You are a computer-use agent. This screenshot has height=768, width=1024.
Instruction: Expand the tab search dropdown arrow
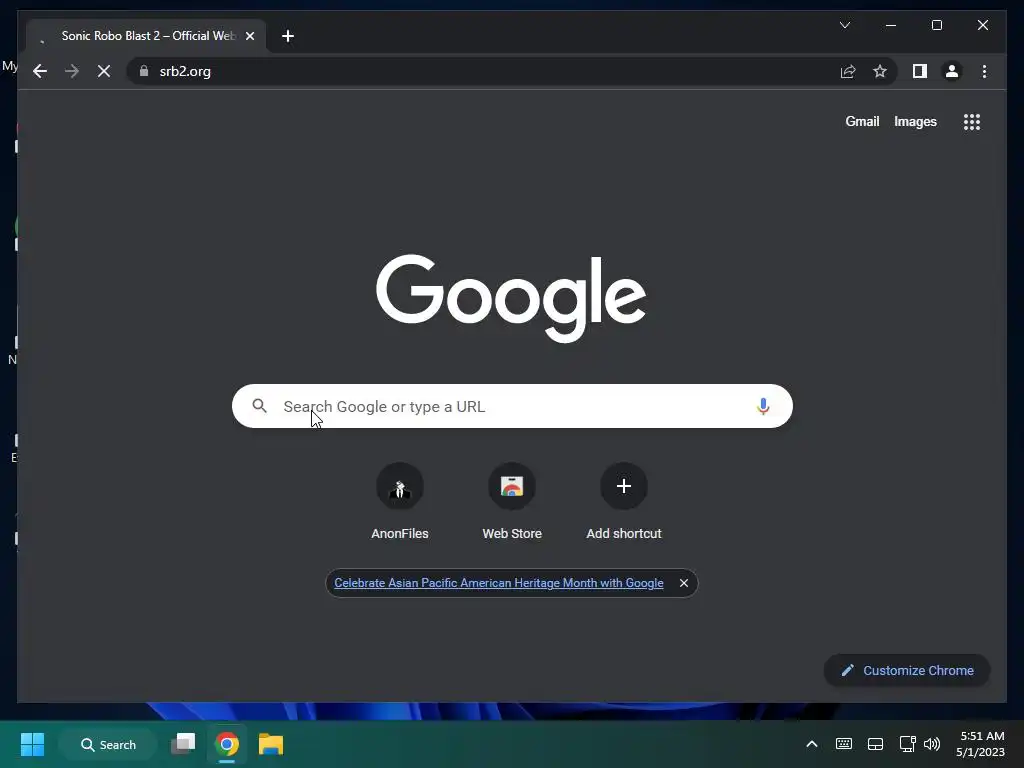(844, 25)
